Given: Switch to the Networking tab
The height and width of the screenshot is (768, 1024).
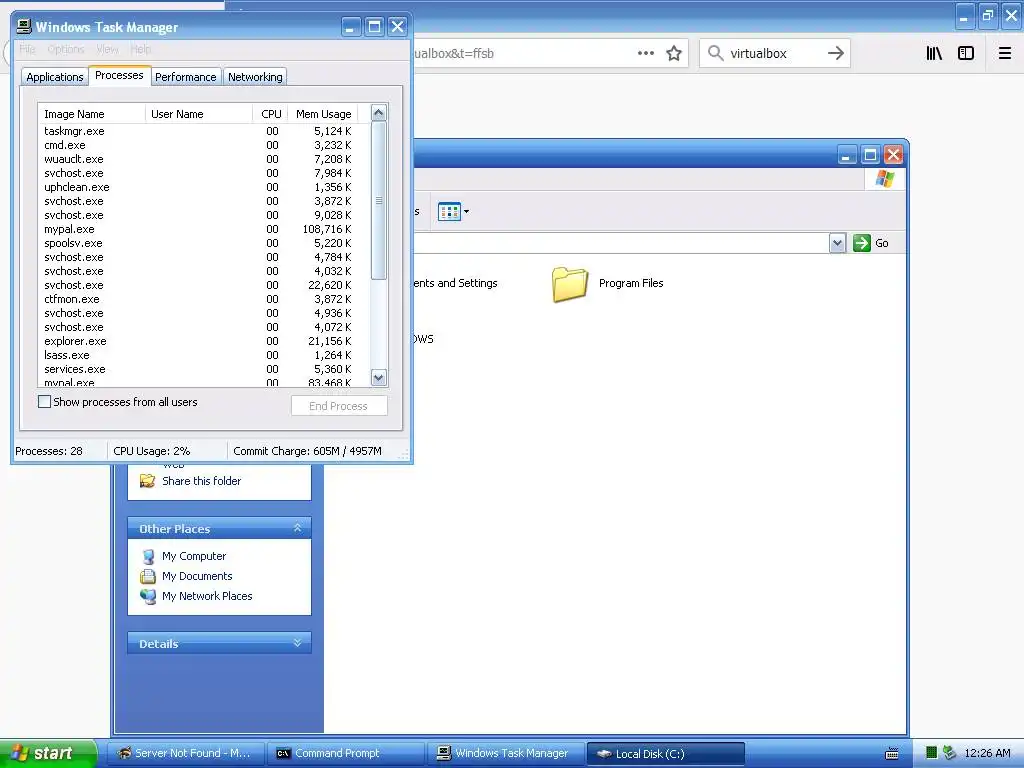Looking at the screenshot, I should coord(255,77).
